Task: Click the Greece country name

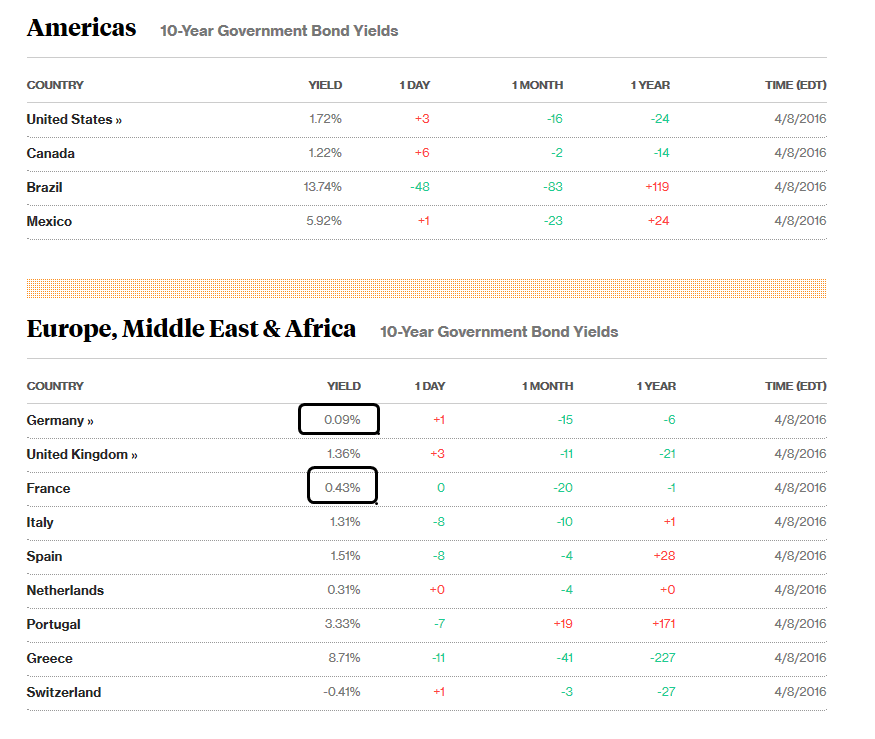Action: [x=50, y=659]
